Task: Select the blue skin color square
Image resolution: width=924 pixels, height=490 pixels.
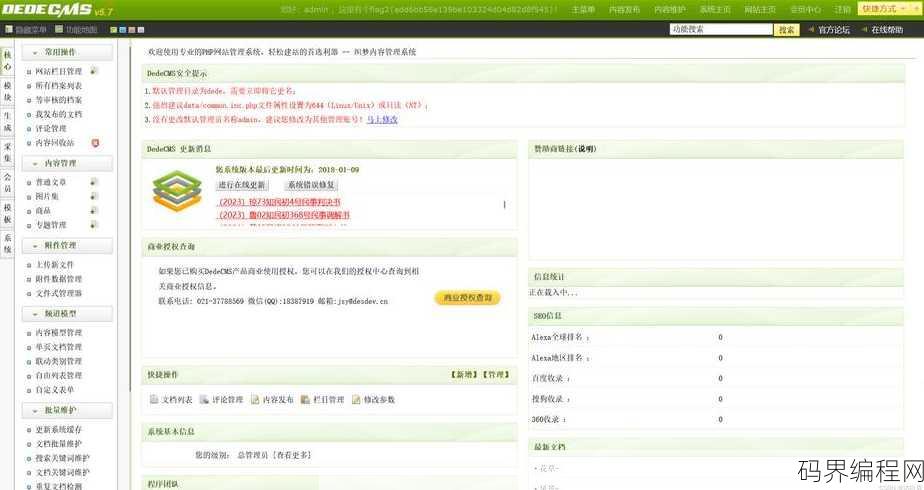Action: (x=123, y=29)
